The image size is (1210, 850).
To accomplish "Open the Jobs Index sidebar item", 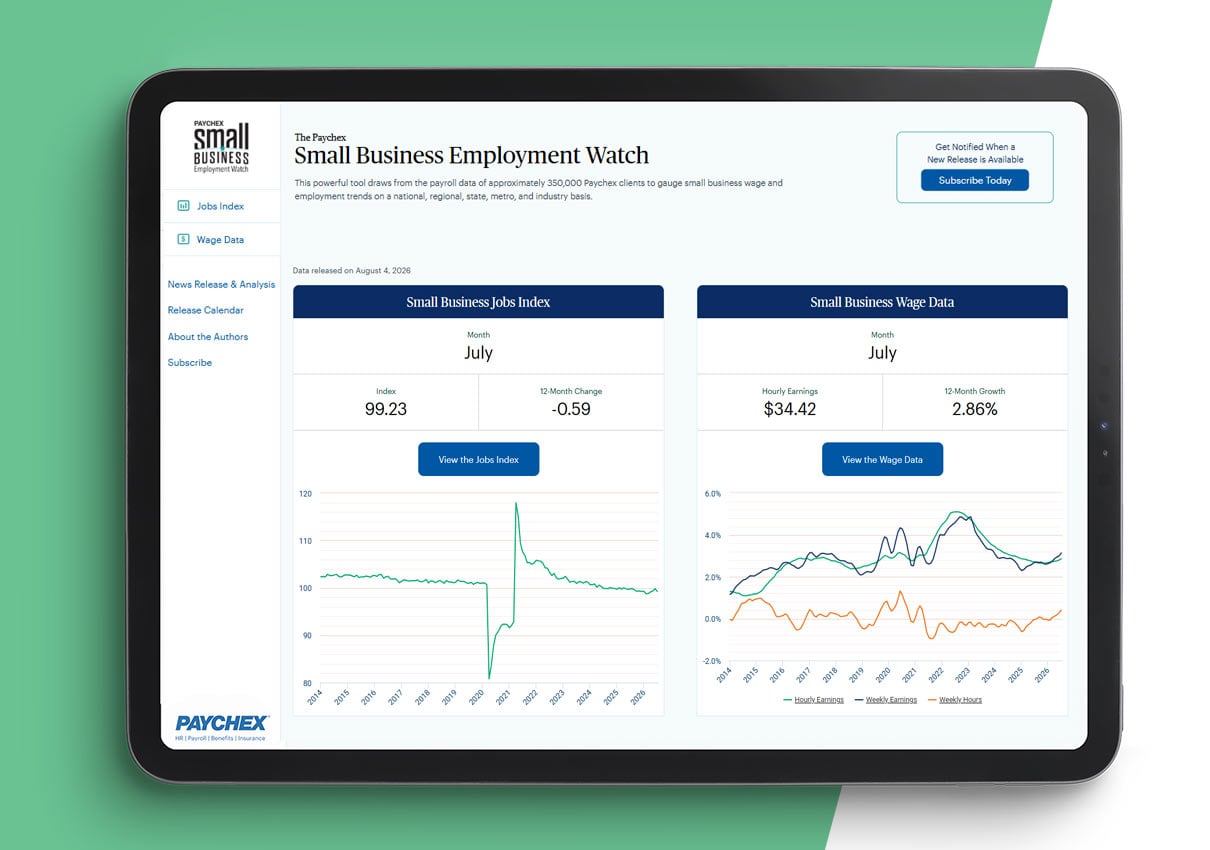I will pos(220,206).
